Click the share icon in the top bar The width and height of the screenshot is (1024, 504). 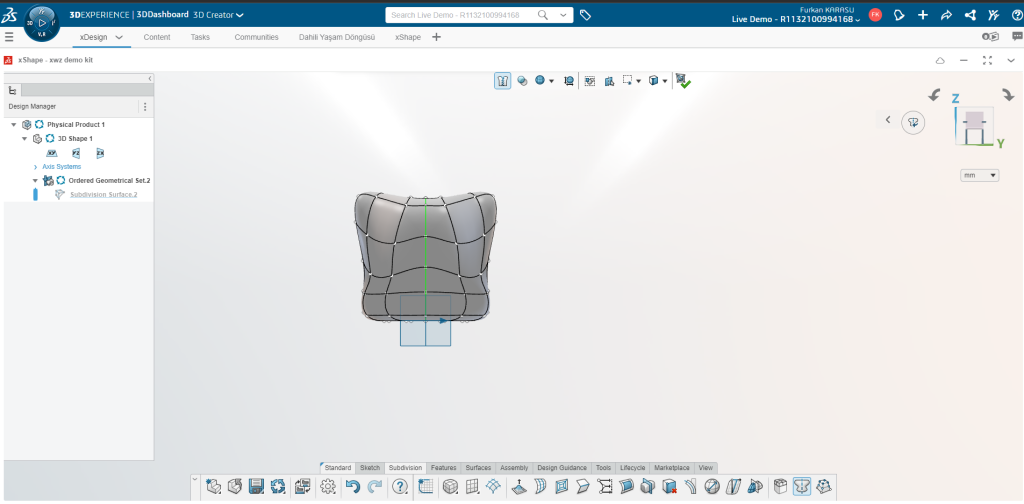[x=969, y=15]
